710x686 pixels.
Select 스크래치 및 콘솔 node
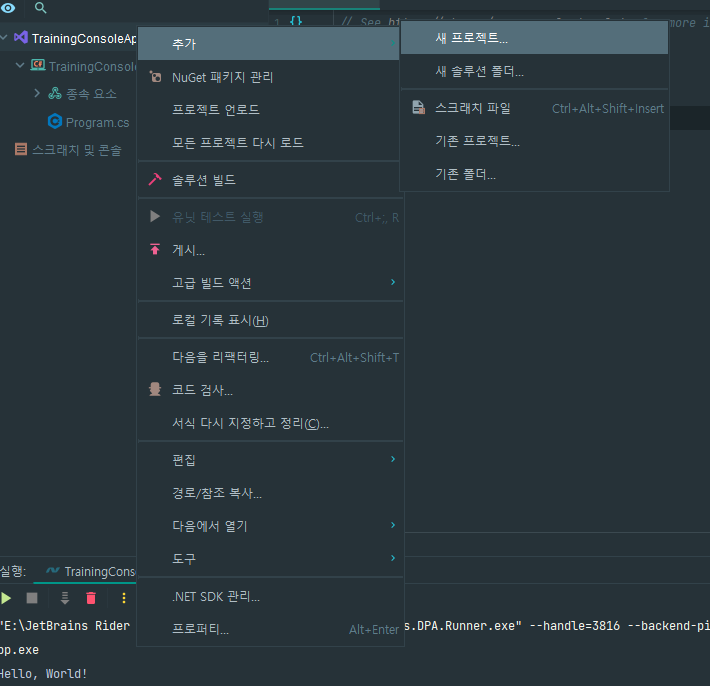(x=77, y=150)
